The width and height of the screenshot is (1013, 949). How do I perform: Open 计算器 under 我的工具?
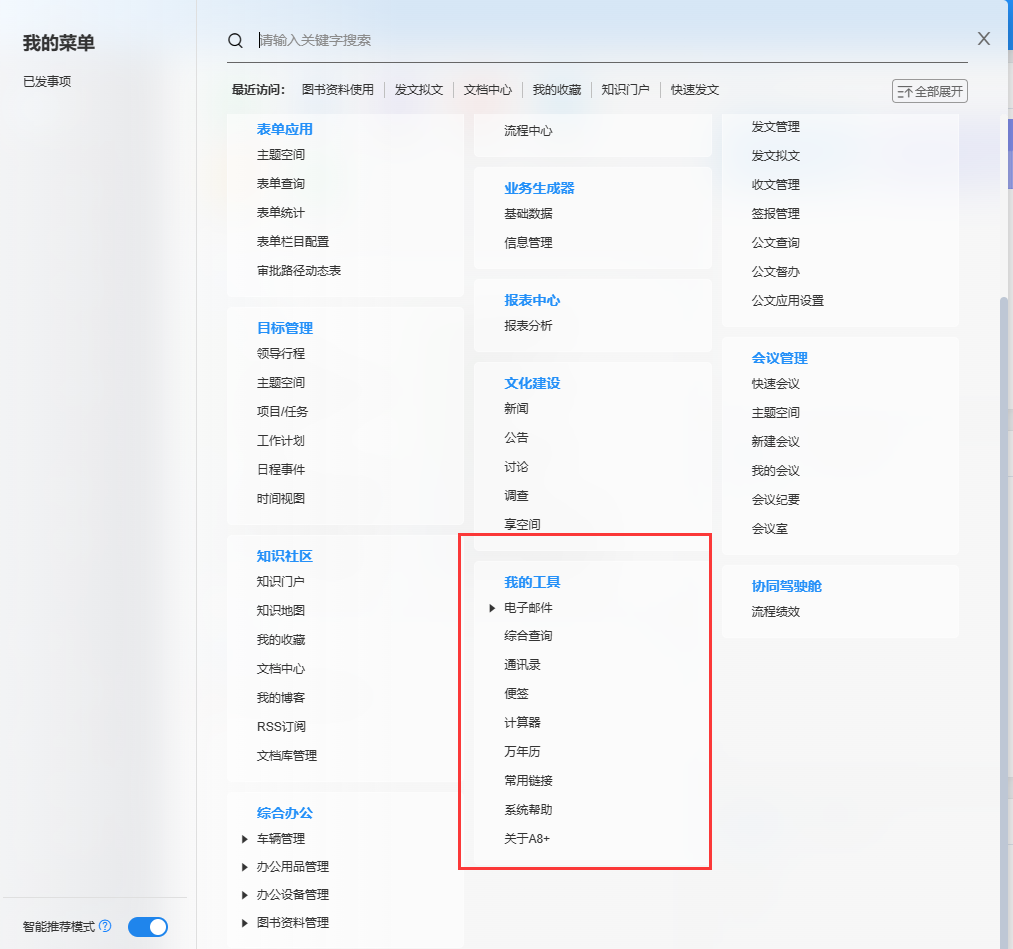pos(522,723)
